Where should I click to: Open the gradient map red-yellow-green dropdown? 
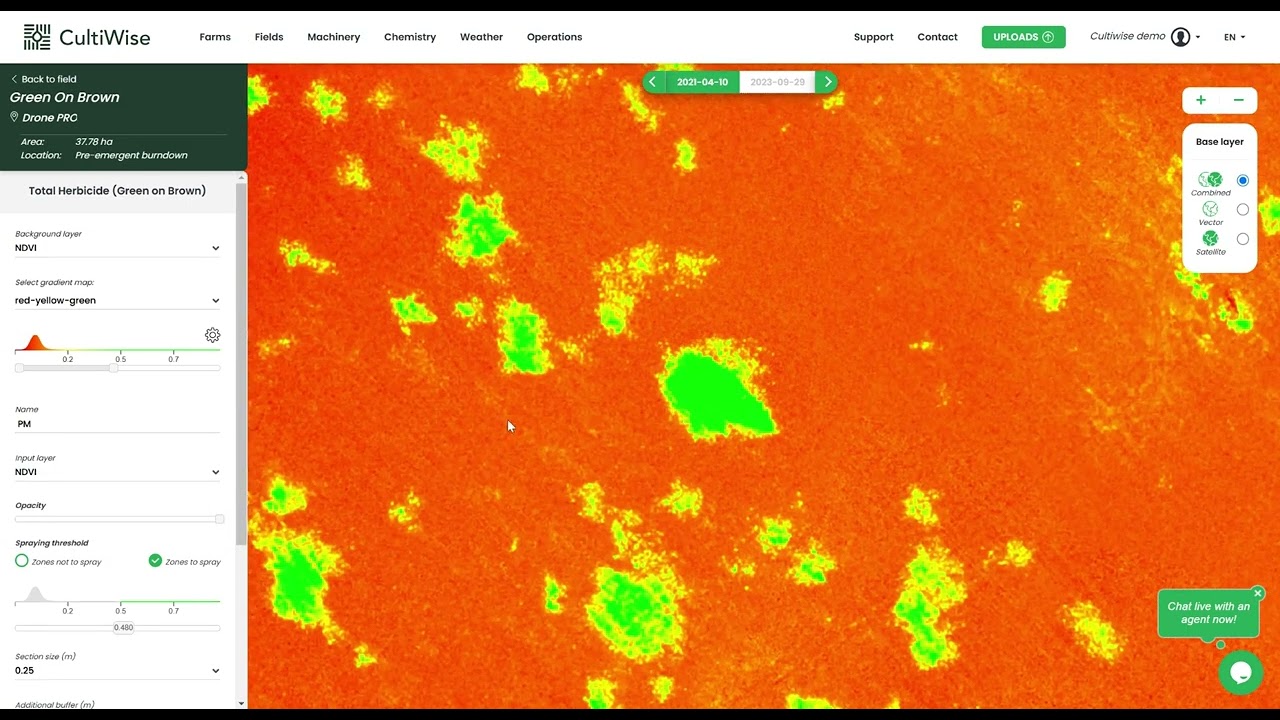117,300
